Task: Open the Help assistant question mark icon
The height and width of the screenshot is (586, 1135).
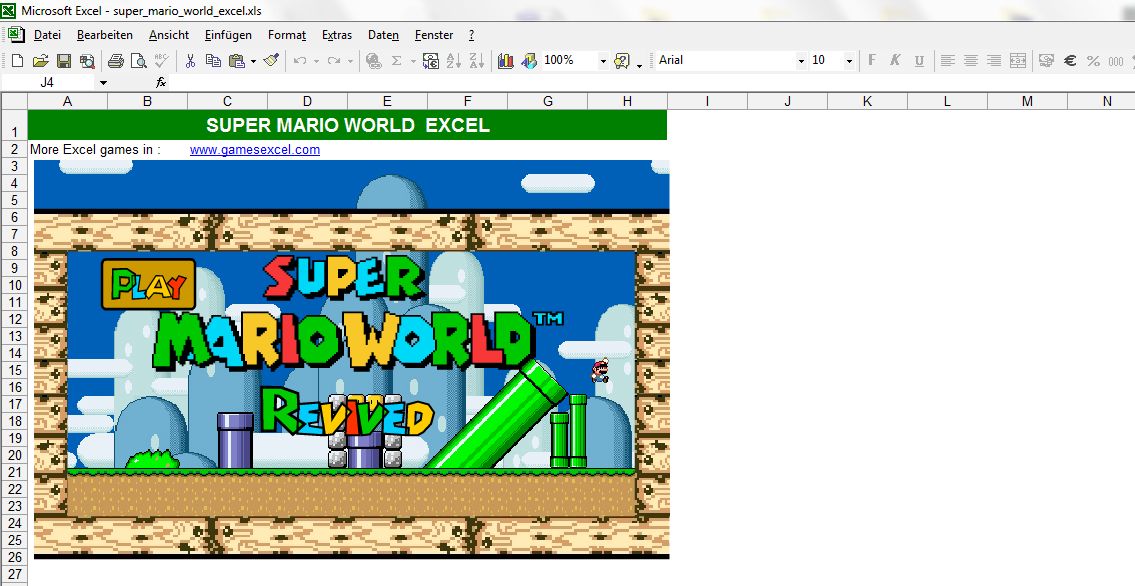Action: click(x=622, y=61)
